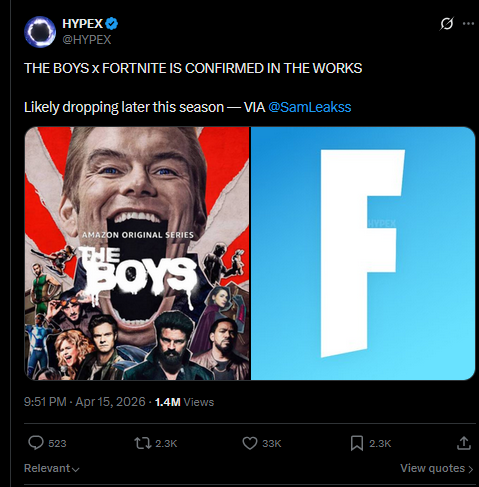The height and width of the screenshot is (487, 479).
Task: Open the @HYPEX handle link
Action: [x=87, y=40]
